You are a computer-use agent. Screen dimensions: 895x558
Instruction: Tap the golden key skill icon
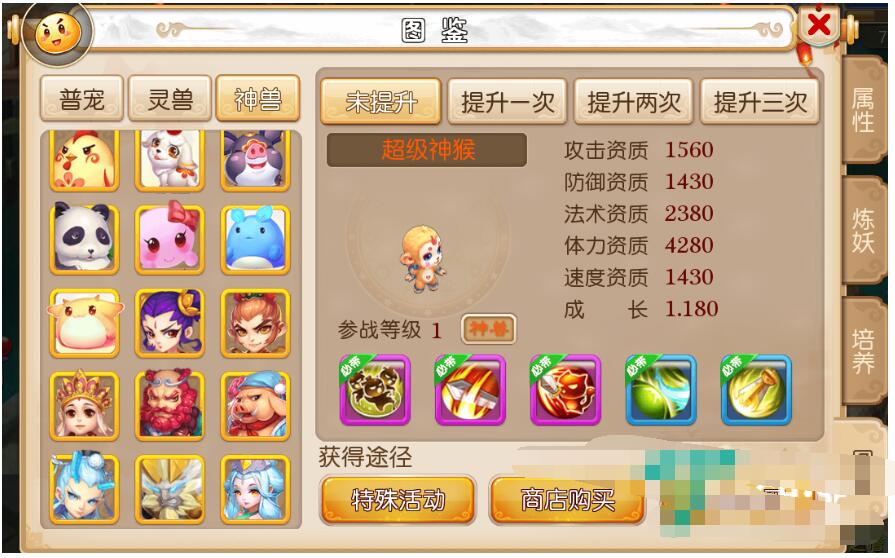(756, 390)
